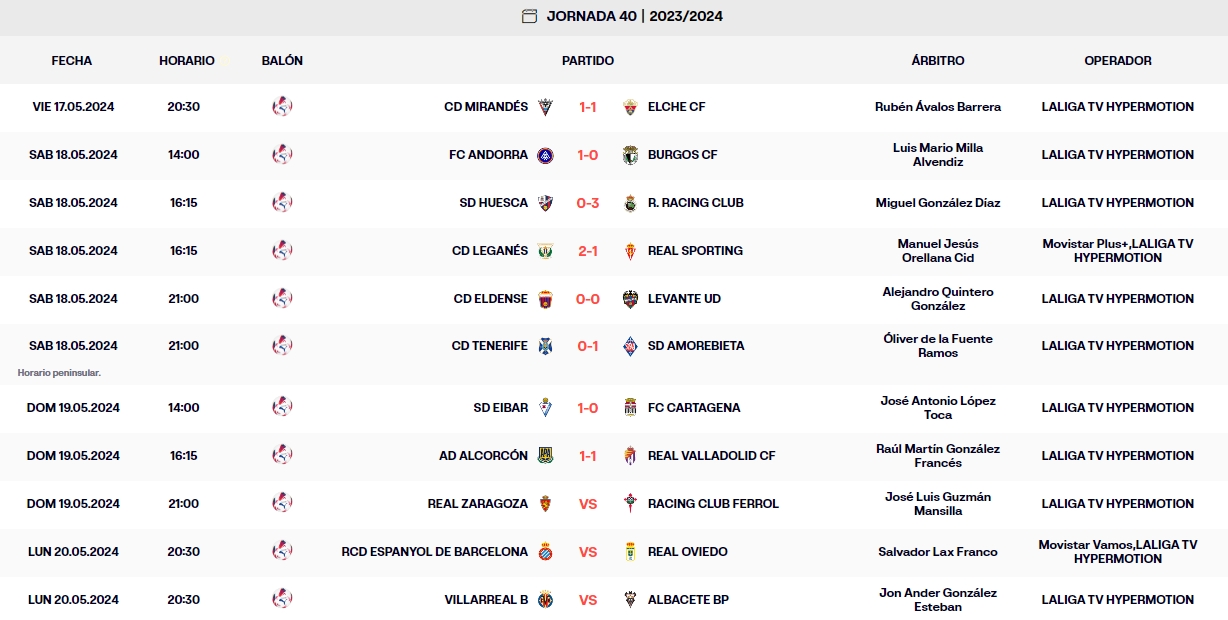Click the ÁRBITRO column header
Image resolution: width=1228 pixels, height=620 pixels.
coord(938,61)
